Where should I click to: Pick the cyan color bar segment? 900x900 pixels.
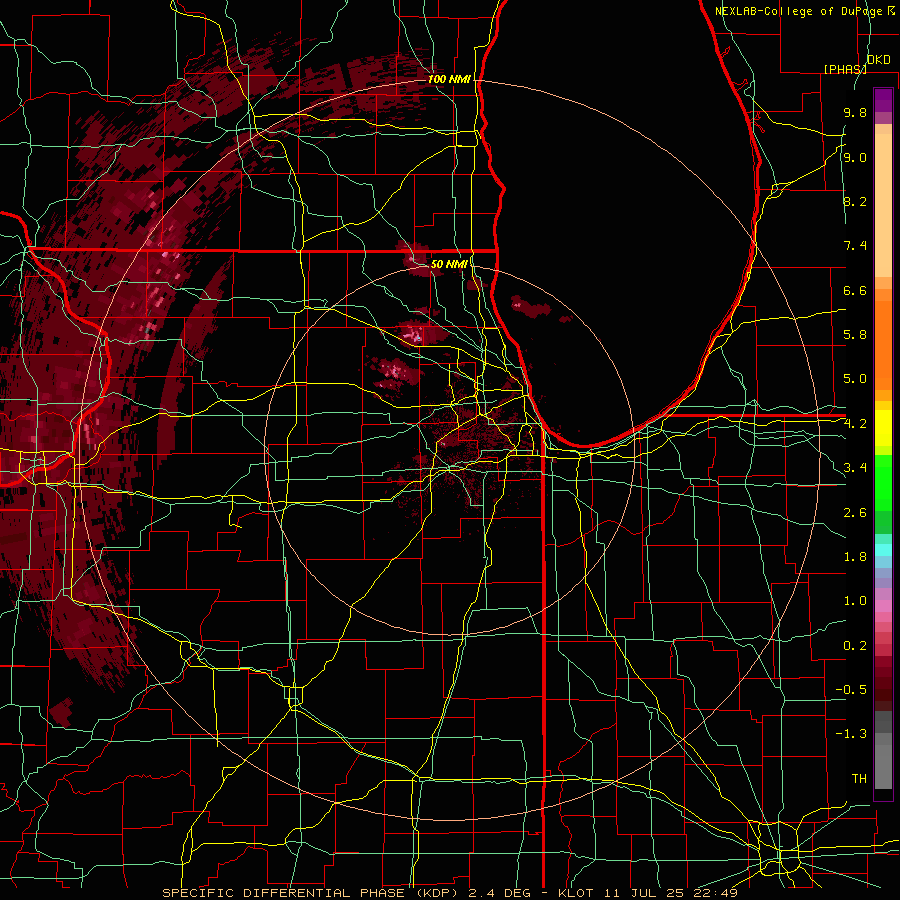pos(883,550)
